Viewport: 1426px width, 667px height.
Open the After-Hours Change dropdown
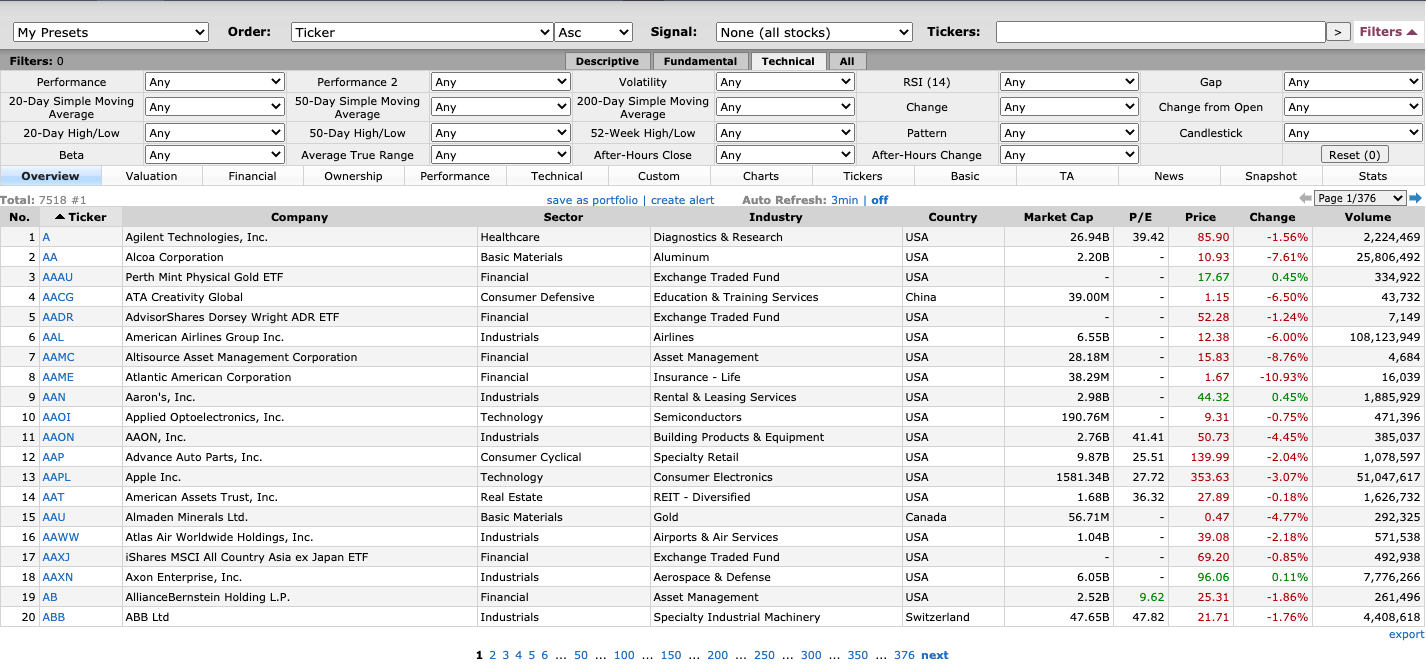1069,155
